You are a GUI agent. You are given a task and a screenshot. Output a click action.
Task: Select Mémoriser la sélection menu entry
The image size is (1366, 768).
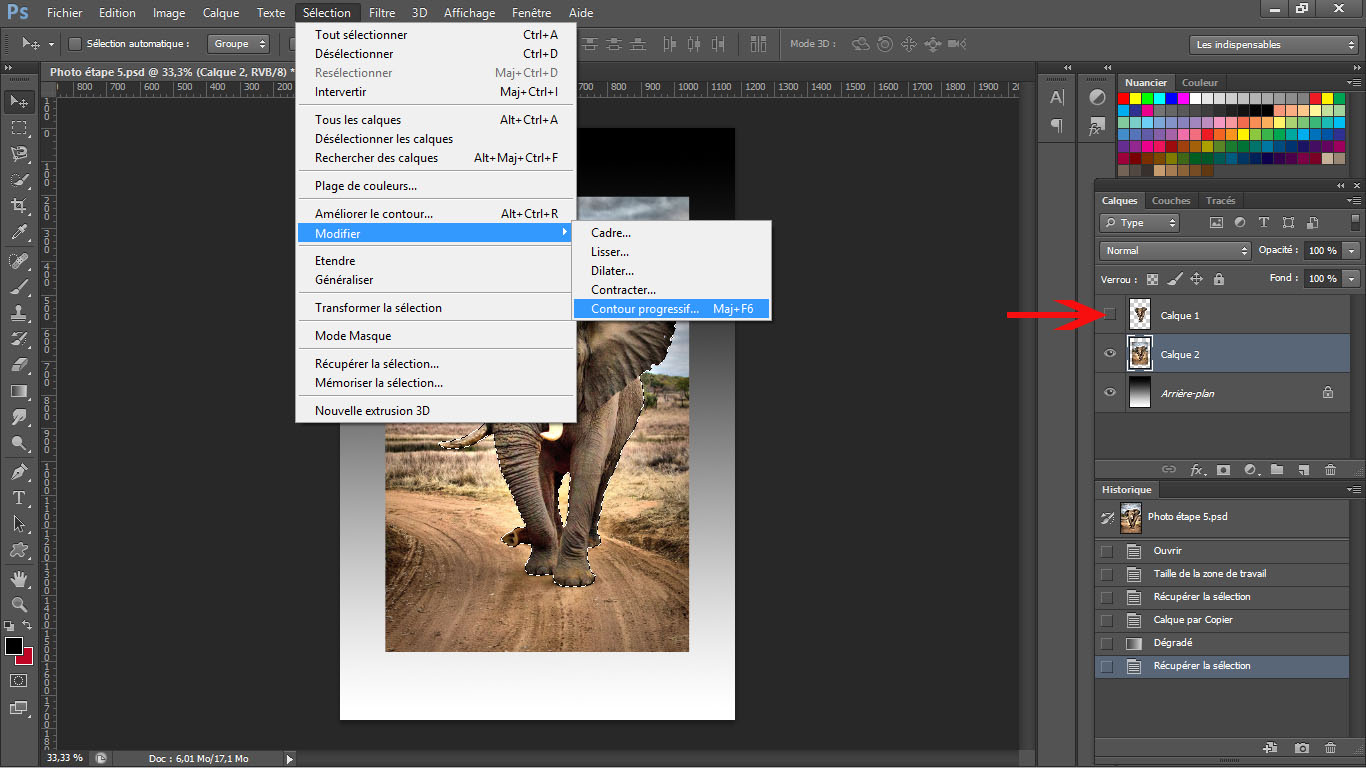[436, 383]
